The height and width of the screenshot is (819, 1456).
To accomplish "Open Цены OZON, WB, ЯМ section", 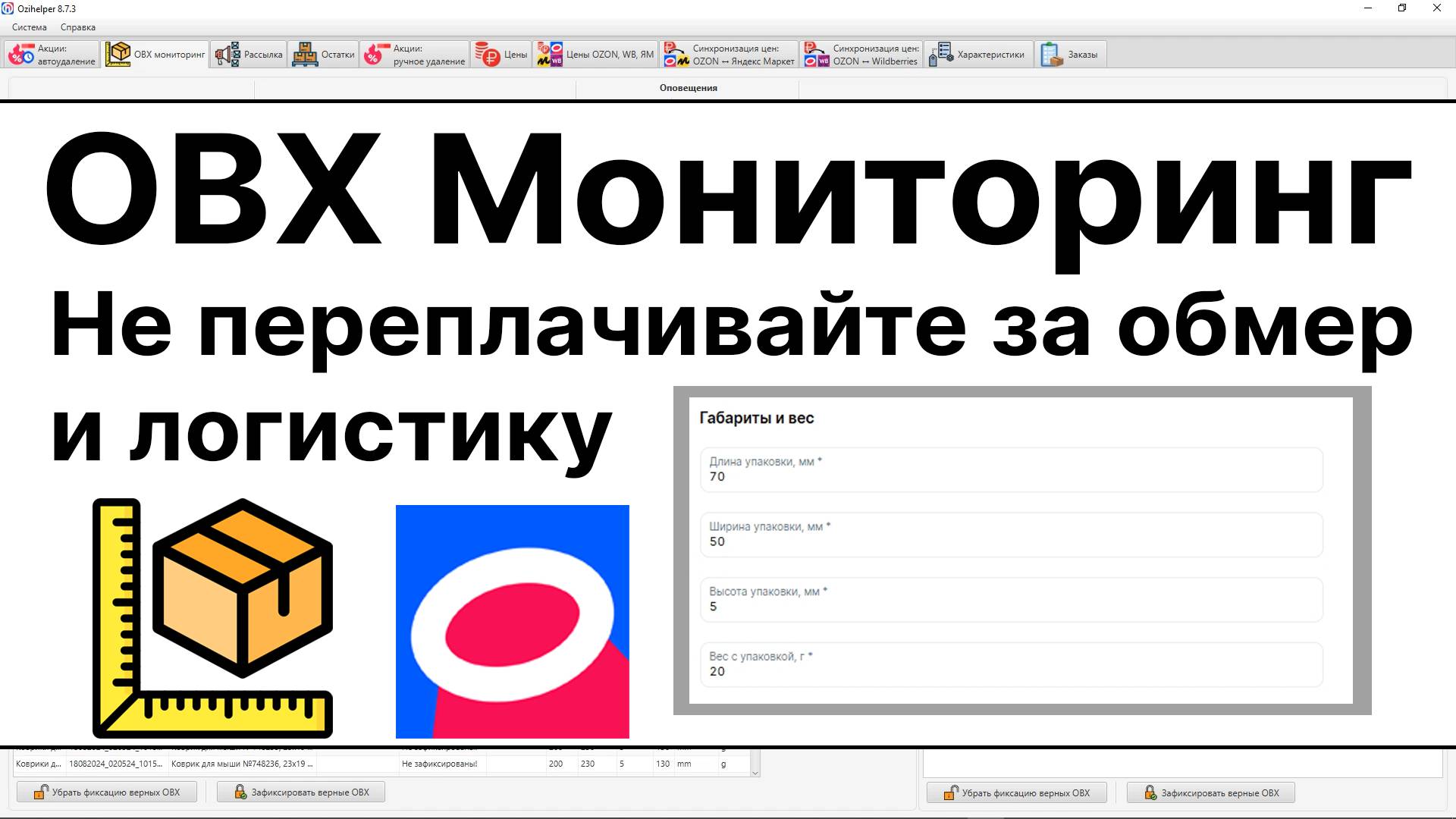I will click(x=595, y=55).
